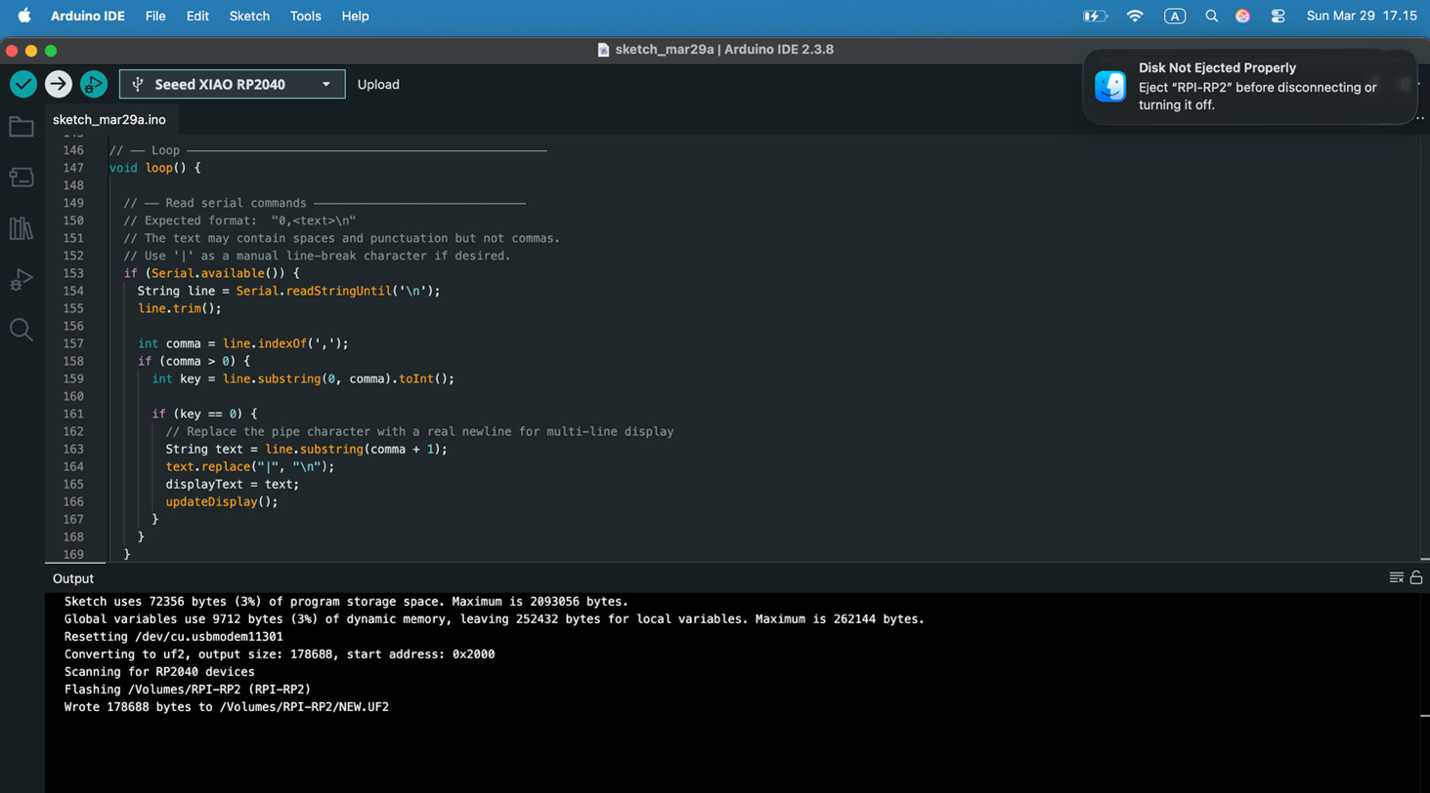Switch to the sketch_mar29a.ino tab

pyautogui.click(x=109, y=119)
